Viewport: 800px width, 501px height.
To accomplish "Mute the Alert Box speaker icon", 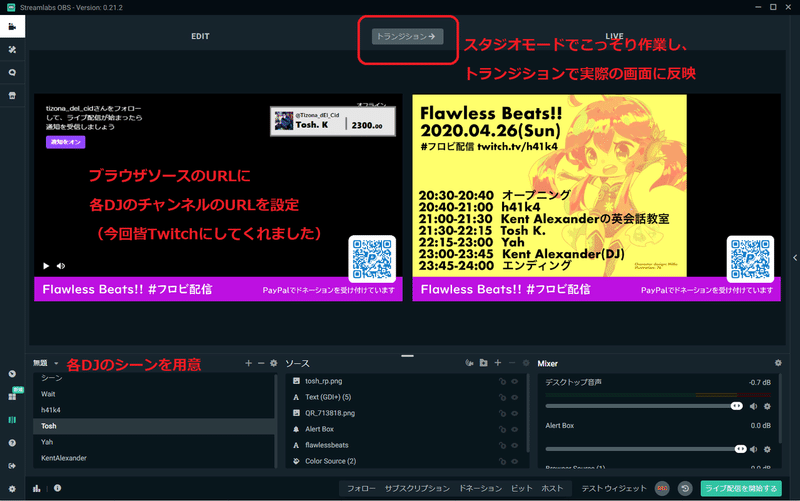I will pos(754,449).
